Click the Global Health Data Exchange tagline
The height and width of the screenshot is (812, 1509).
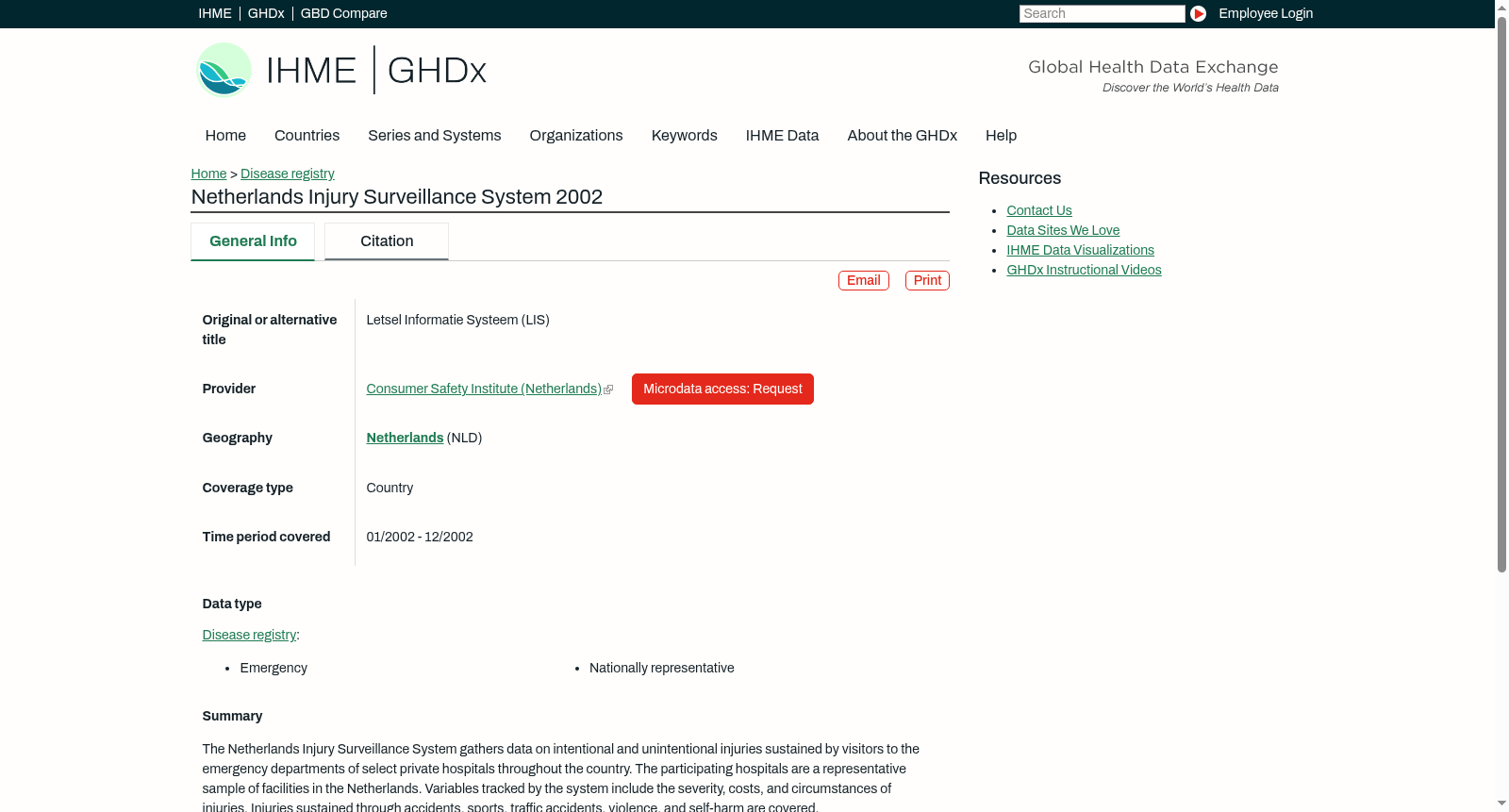tap(1153, 67)
